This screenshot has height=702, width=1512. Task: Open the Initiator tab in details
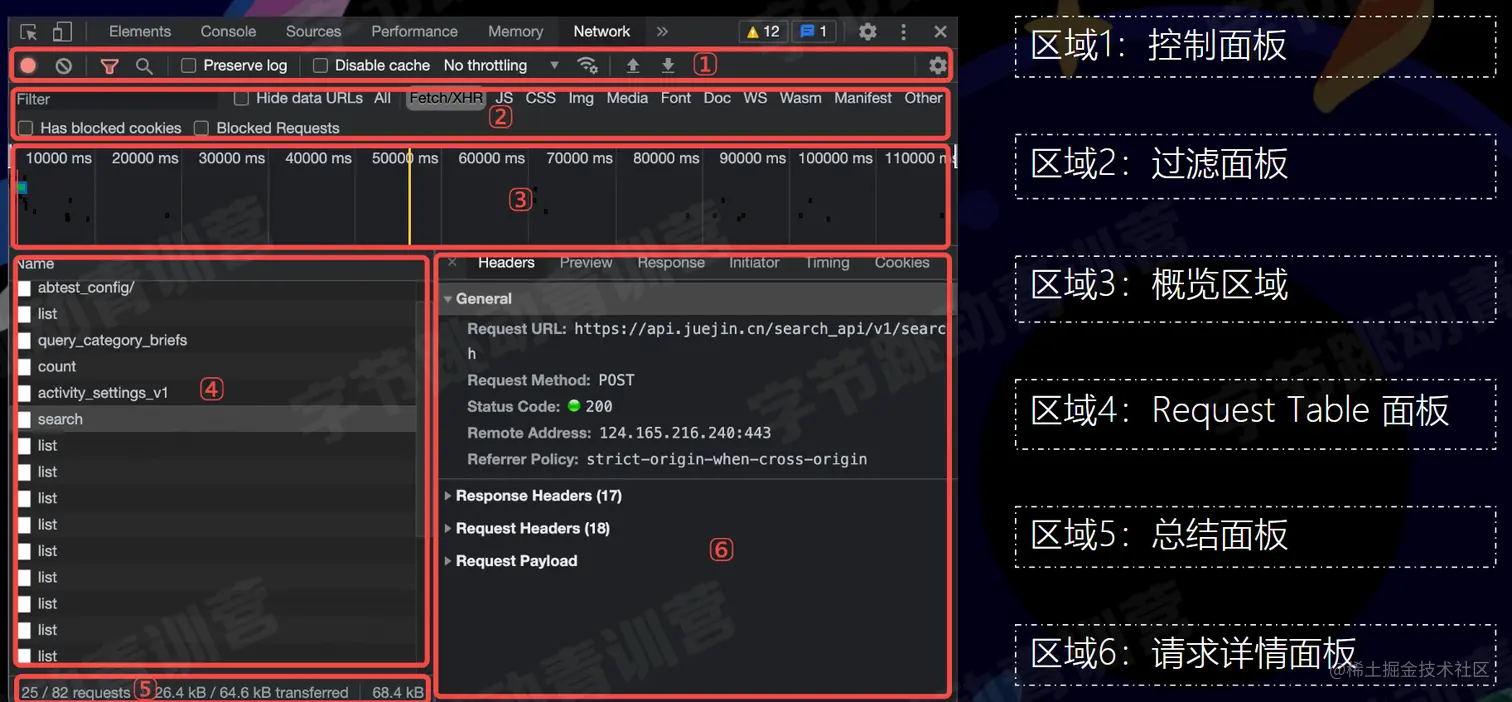click(x=754, y=263)
